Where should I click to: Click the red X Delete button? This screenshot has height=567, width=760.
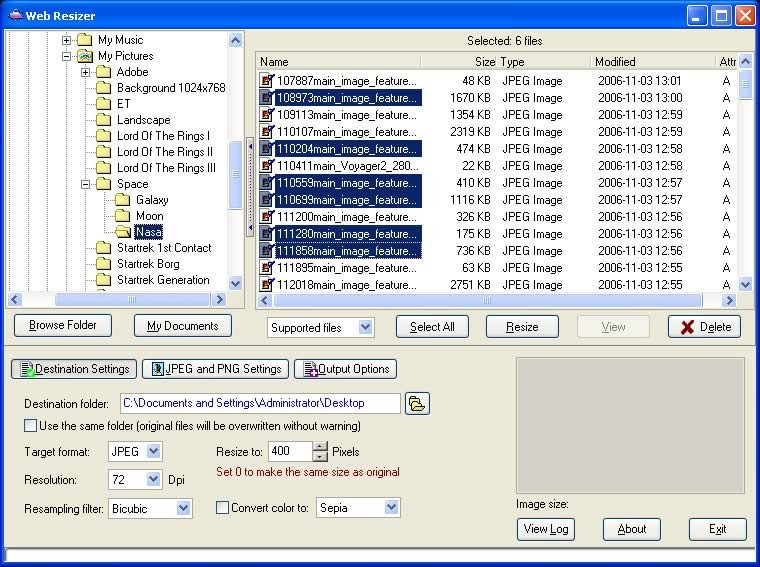[705, 327]
